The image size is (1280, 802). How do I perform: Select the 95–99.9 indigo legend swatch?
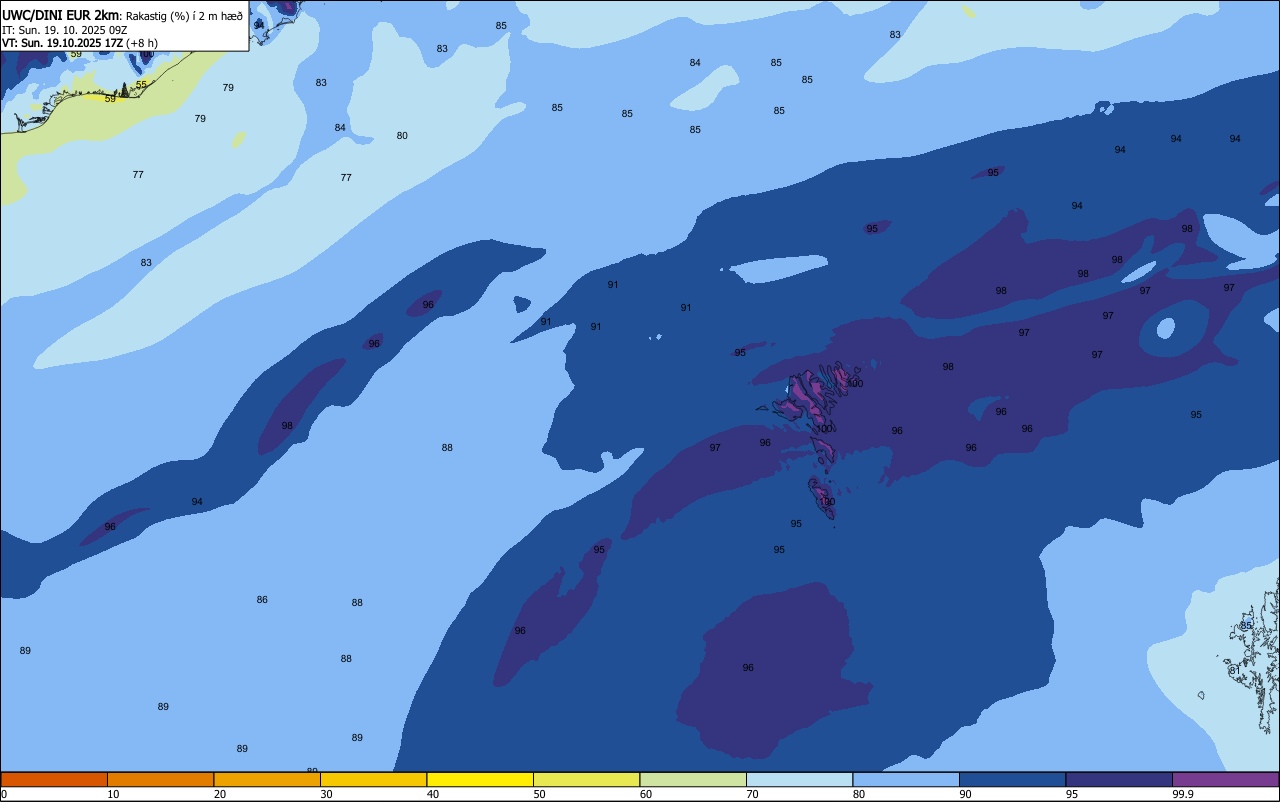coord(1119,779)
